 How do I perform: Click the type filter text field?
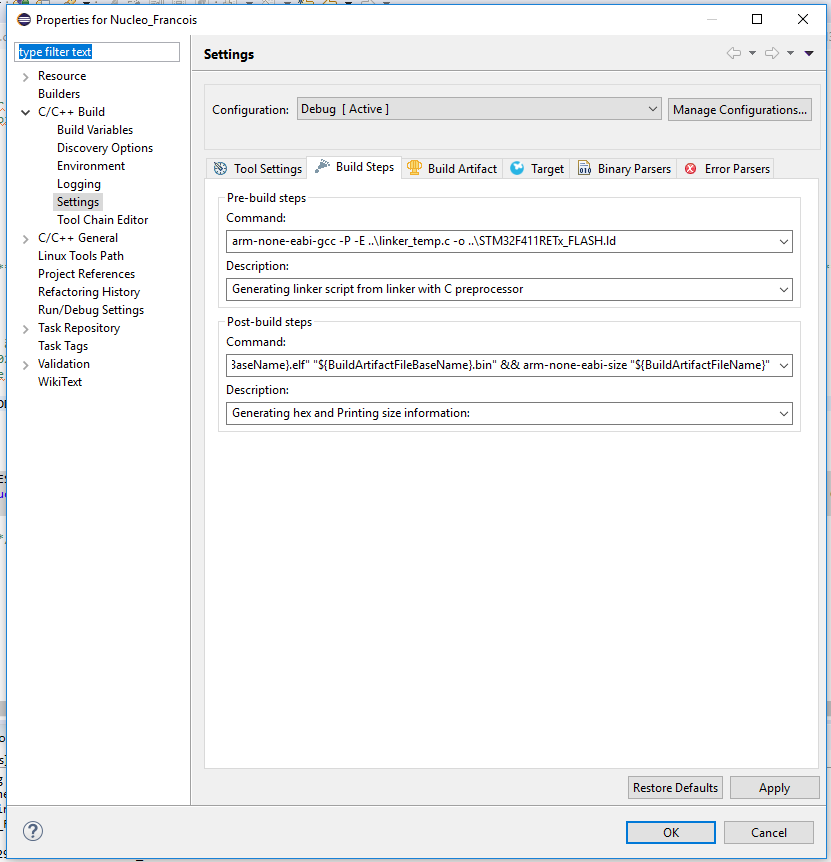pyautogui.click(x=97, y=52)
